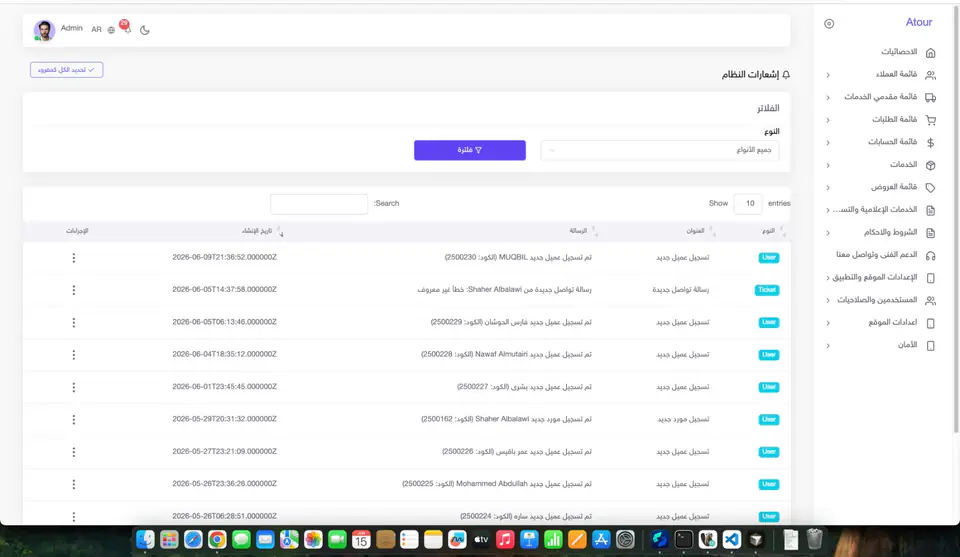Expand قائمة الحسابات submenu chevron
Viewport: 960px width, 557px height.
click(x=828, y=143)
